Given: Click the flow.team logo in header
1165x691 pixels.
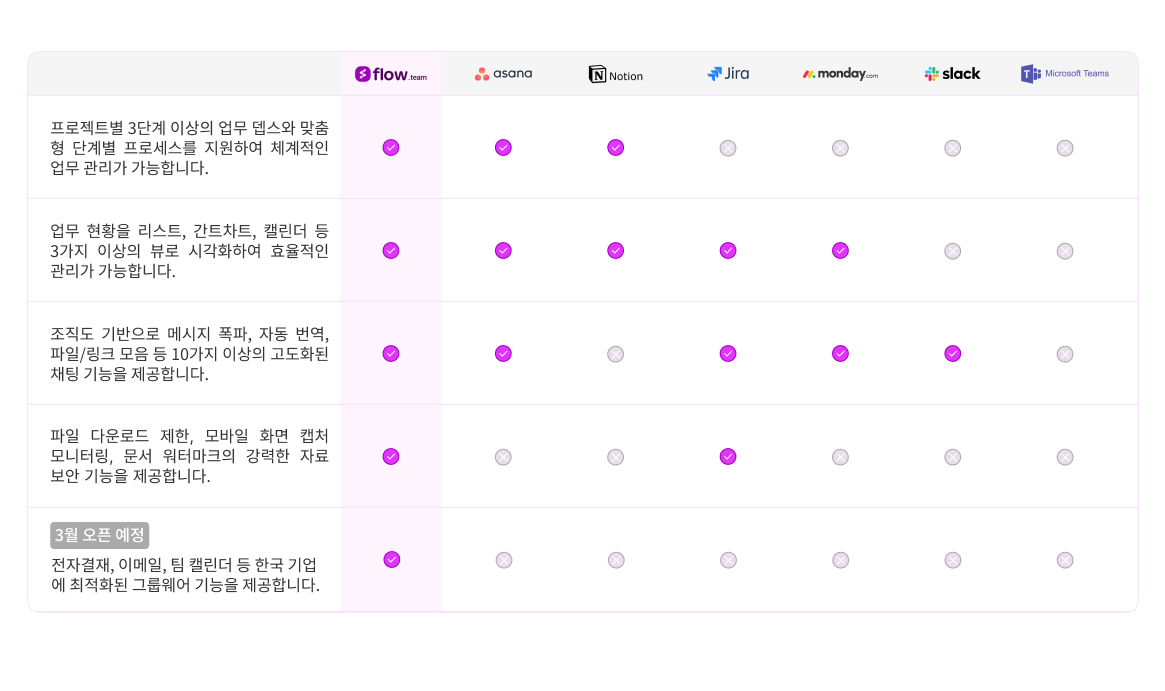Looking at the screenshot, I should click(391, 74).
